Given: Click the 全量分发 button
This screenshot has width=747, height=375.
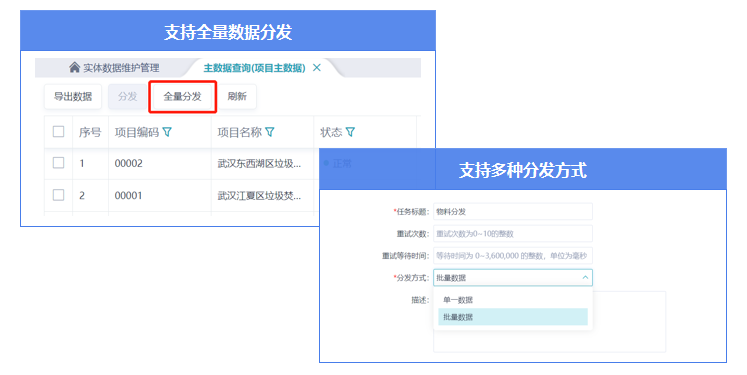Looking at the screenshot, I should pos(182,96).
